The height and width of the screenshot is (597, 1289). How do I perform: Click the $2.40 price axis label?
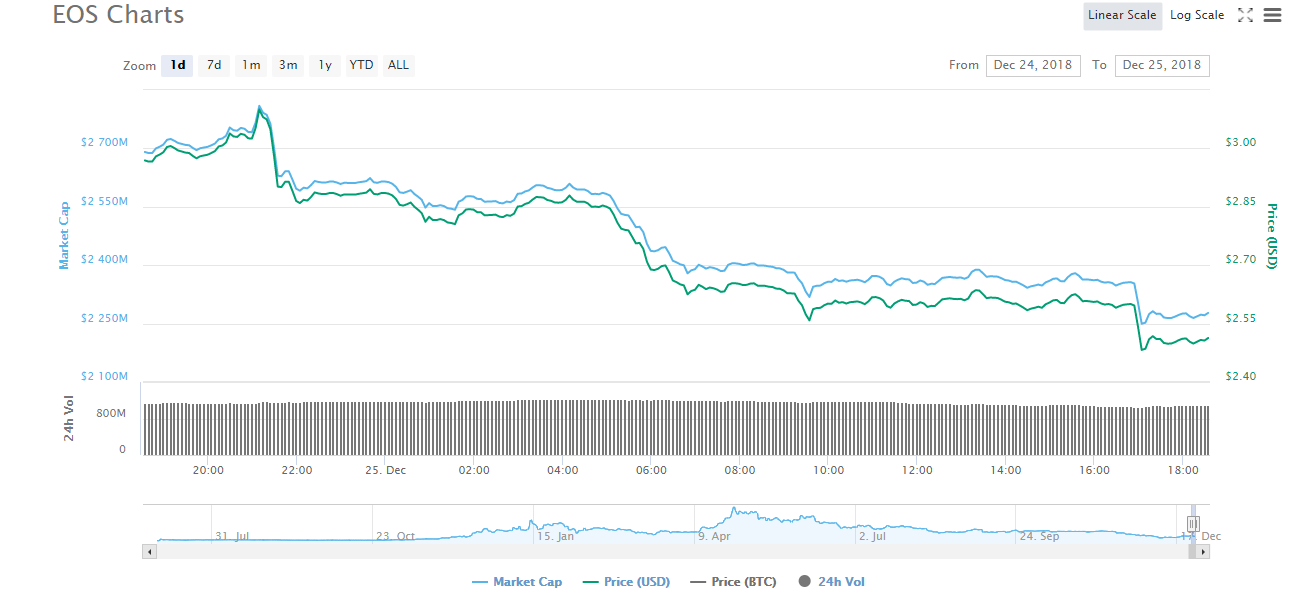1241,377
